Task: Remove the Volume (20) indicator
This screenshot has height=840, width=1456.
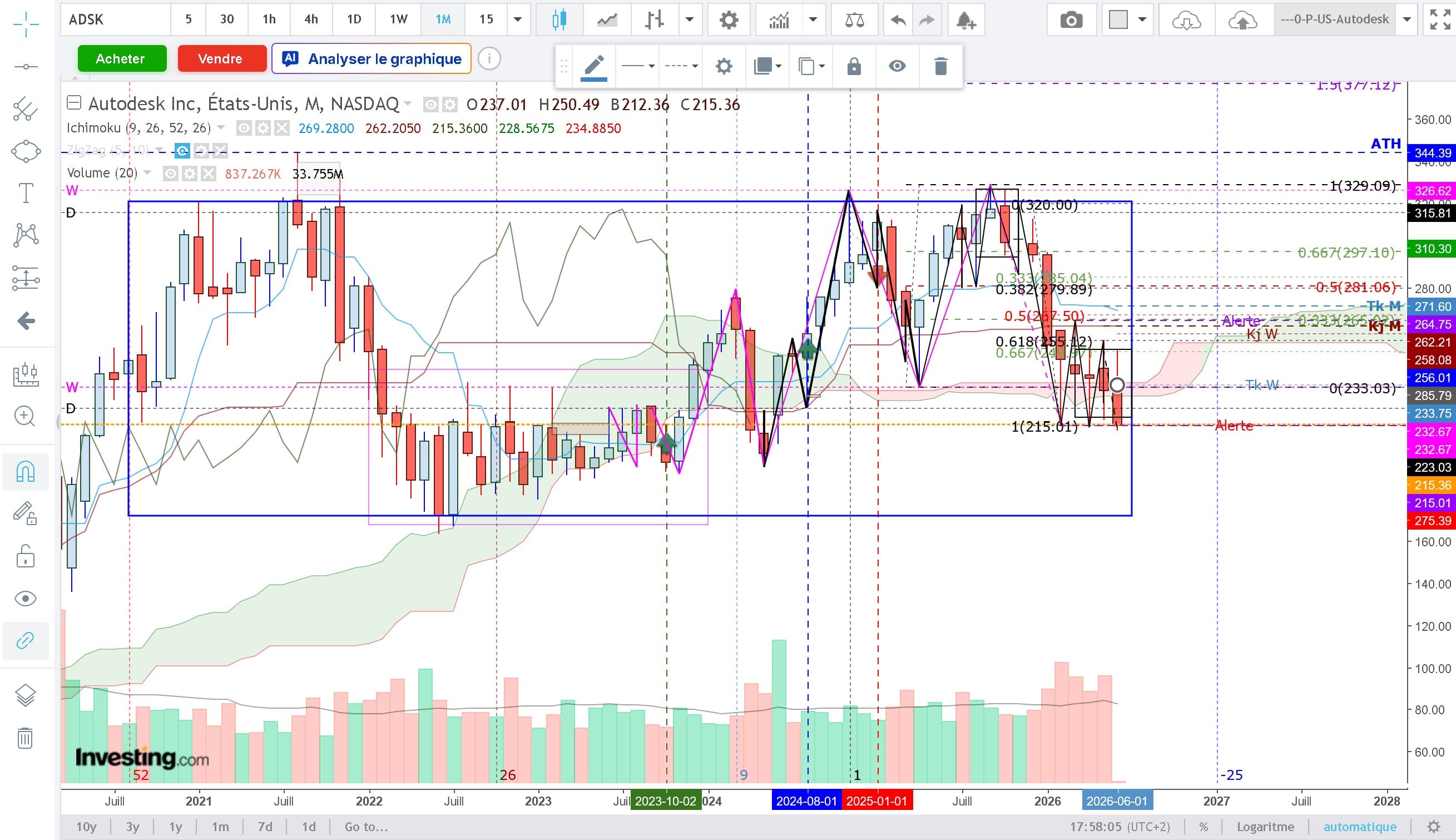Action: 208,174
